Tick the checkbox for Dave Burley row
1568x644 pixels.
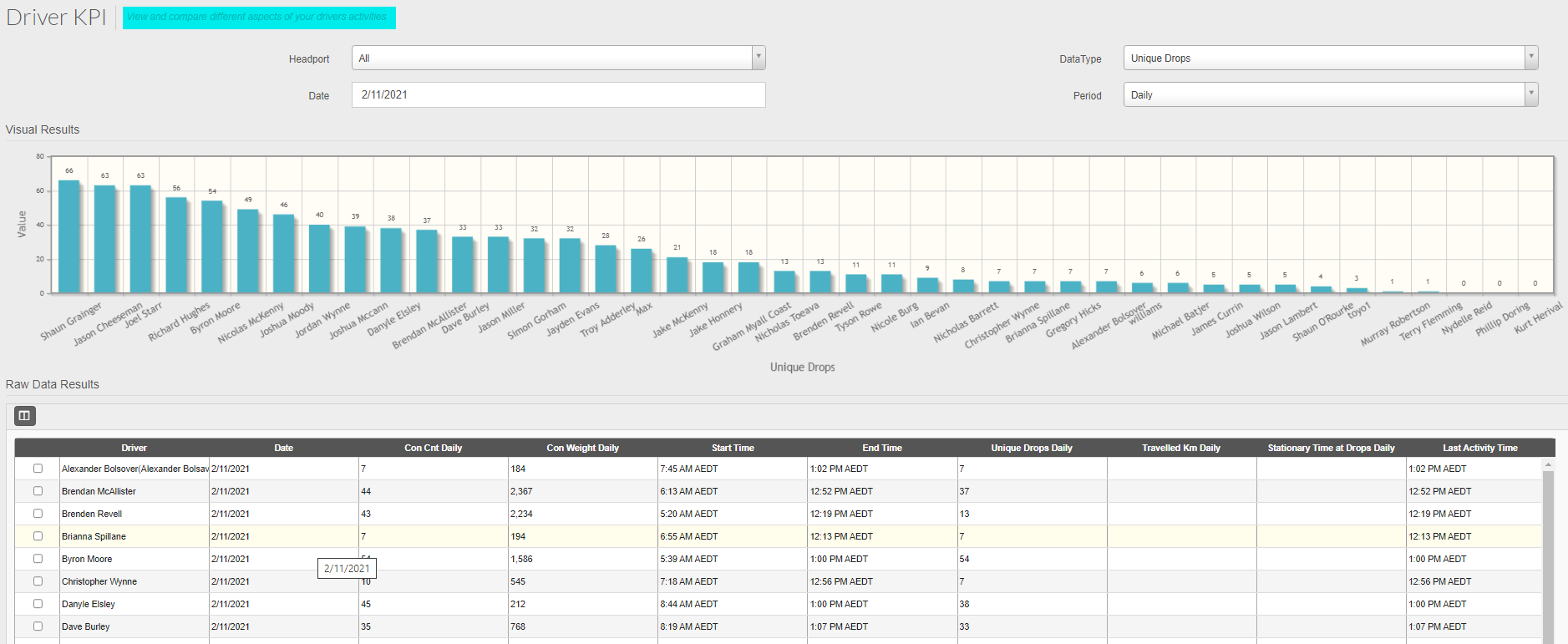(38, 626)
